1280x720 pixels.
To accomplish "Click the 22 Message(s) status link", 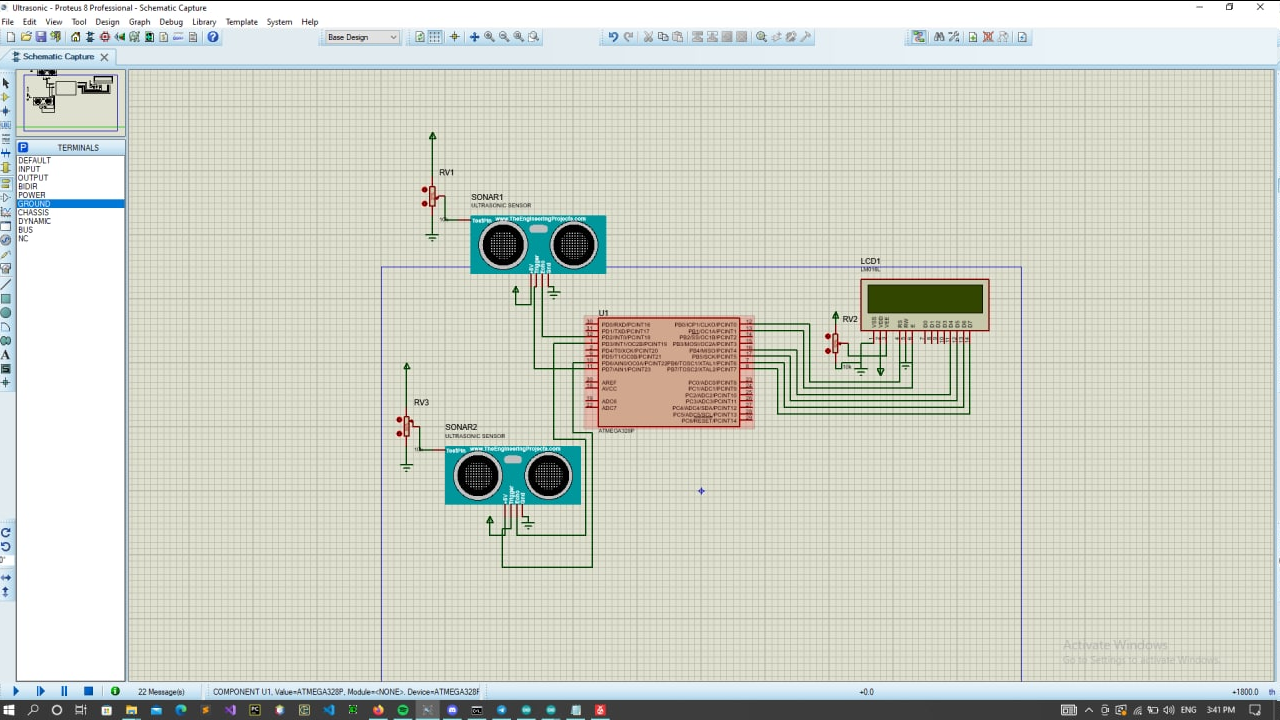I will (161, 692).
